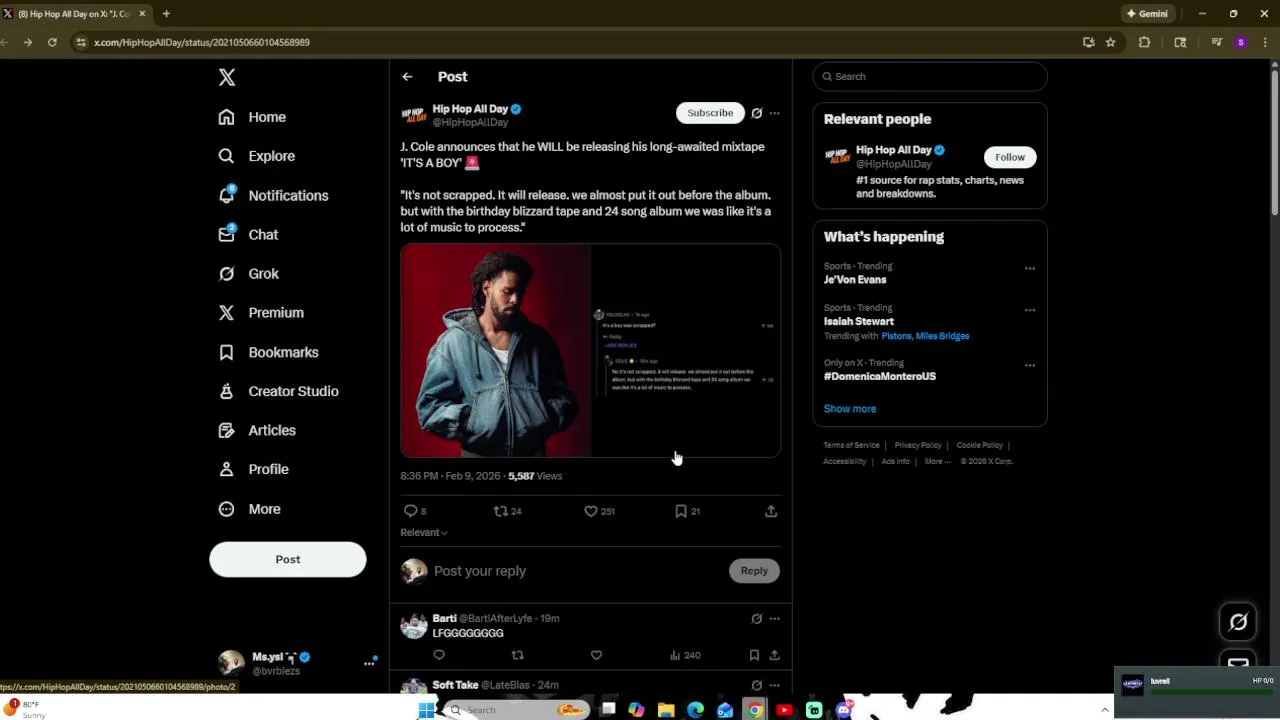
Task: Bookmark this page with the star icon
Action: point(1110,42)
